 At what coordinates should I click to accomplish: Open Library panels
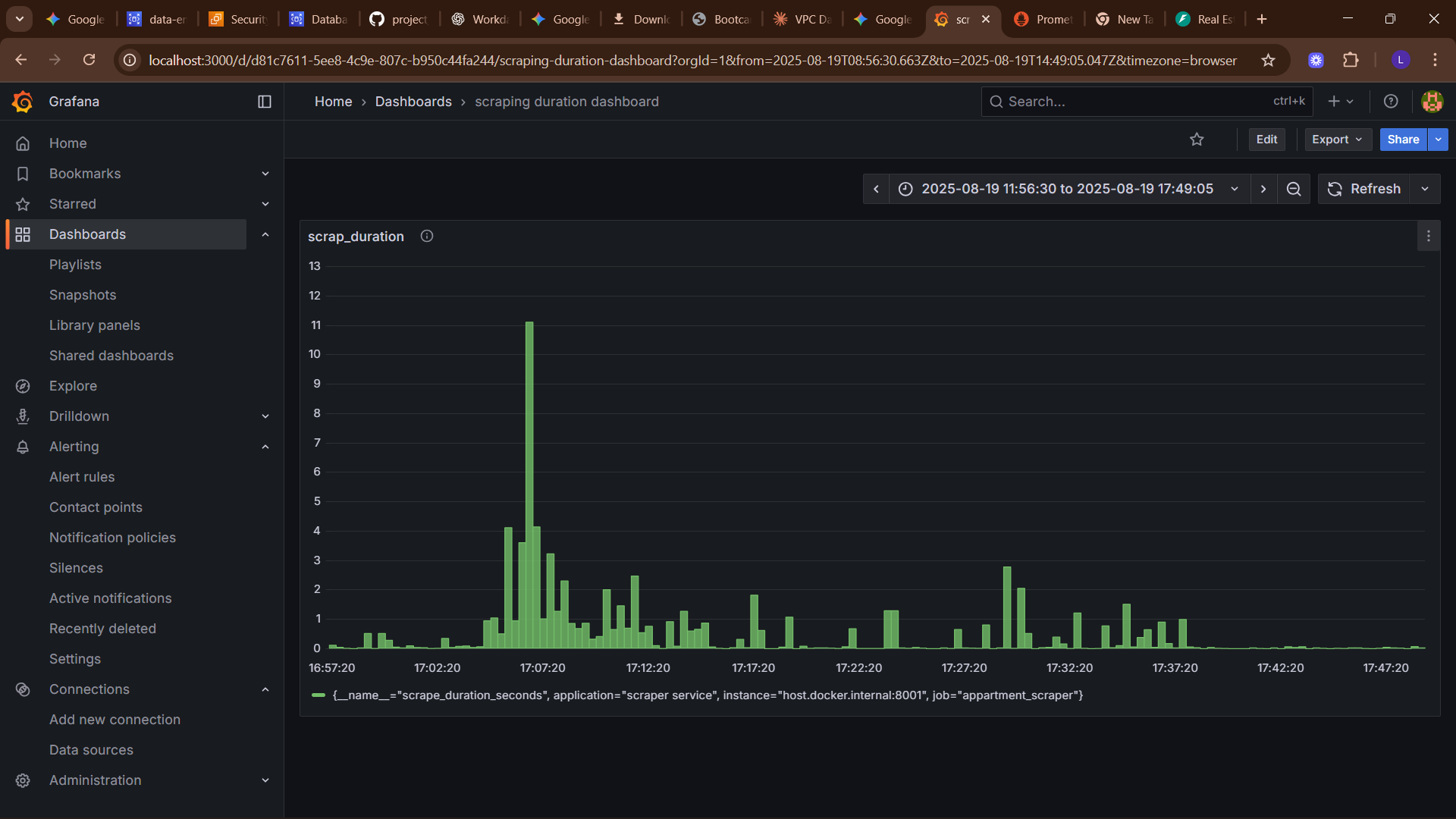95,325
